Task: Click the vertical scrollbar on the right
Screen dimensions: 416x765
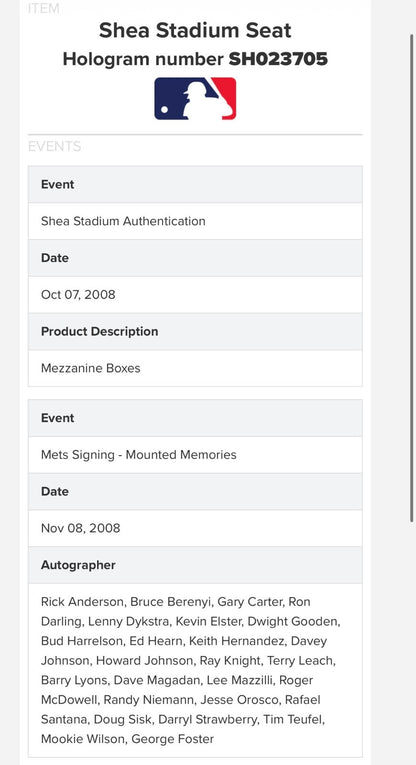Action: [x=413, y=278]
